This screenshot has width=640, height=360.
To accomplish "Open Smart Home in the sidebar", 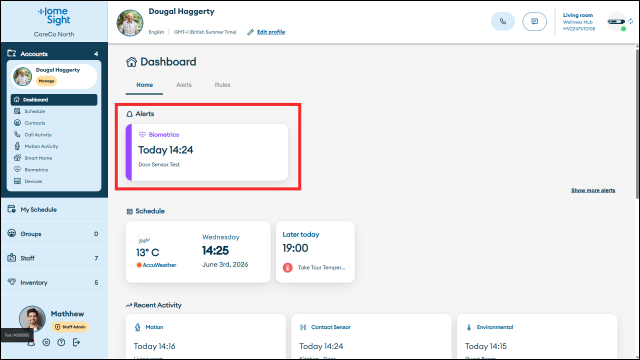I will 54,158.
